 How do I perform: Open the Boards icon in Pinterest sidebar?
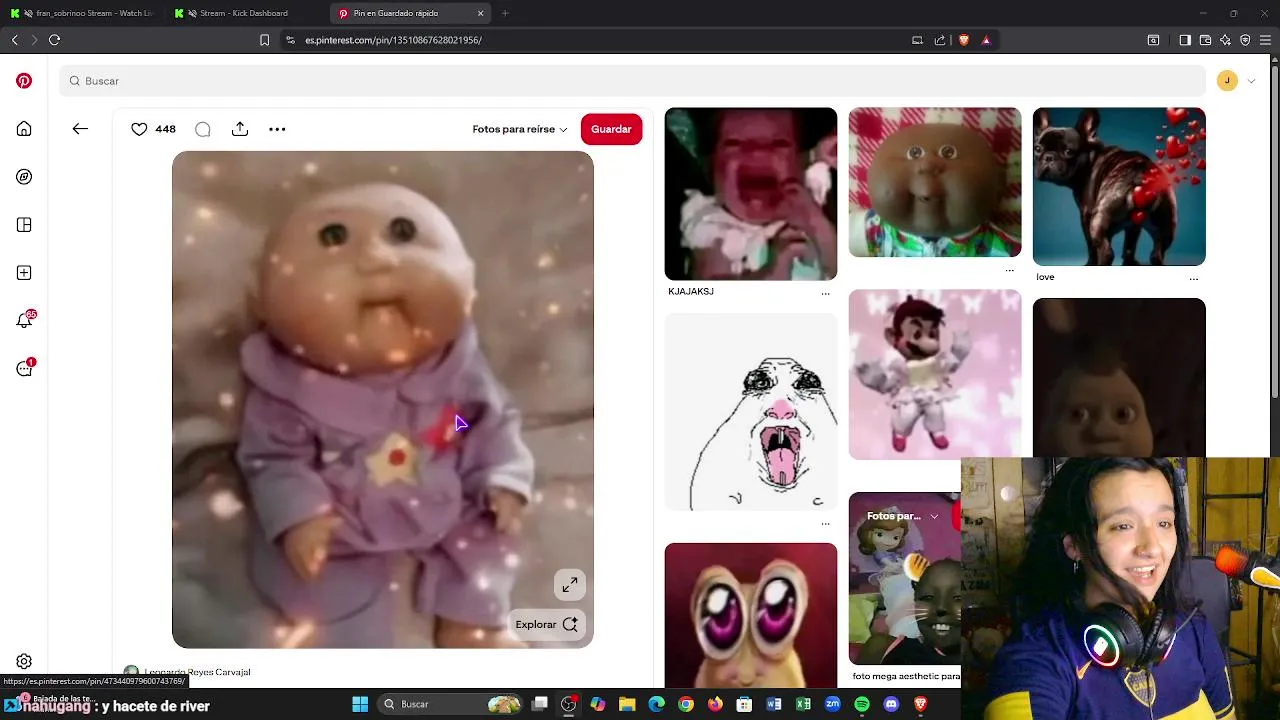24,225
